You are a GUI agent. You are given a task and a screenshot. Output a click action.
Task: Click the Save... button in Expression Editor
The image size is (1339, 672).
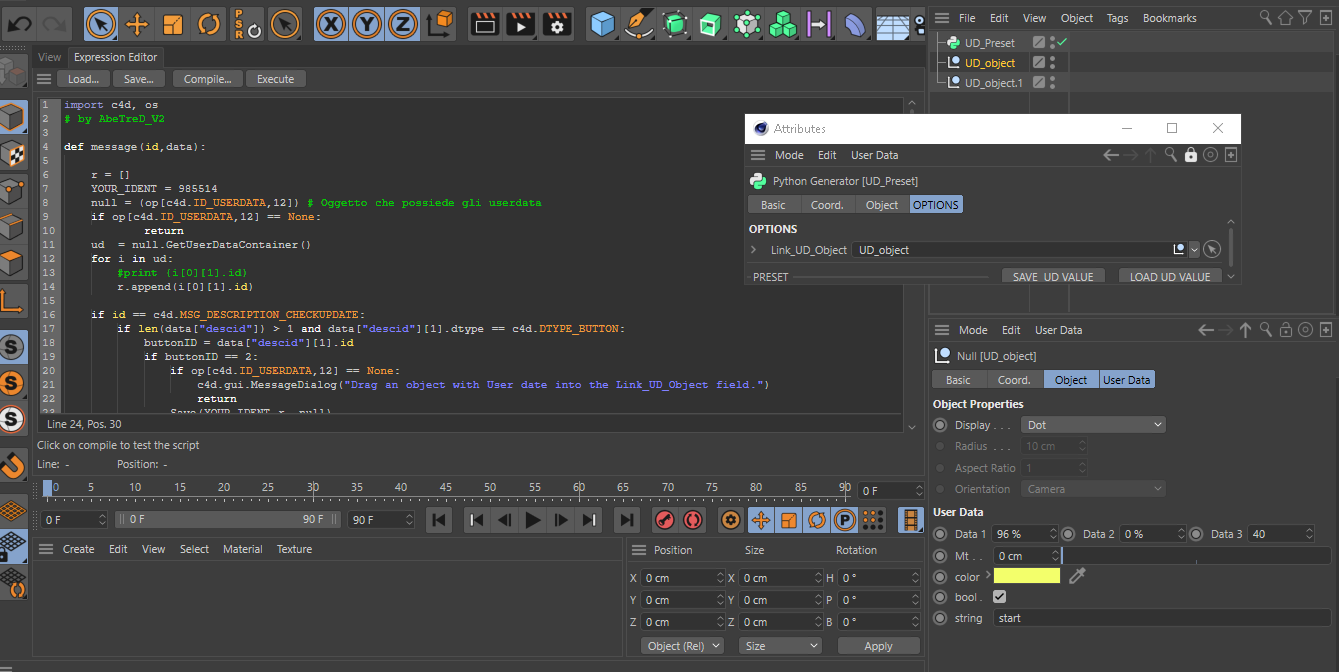(x=139, y=79)
